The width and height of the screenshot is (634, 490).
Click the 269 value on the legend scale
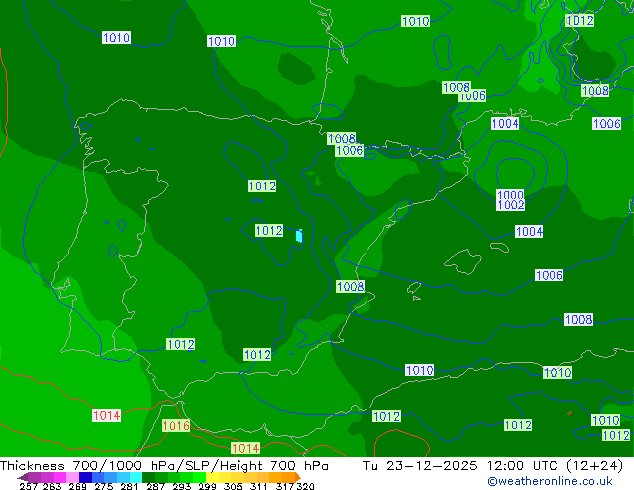point(78,486)
